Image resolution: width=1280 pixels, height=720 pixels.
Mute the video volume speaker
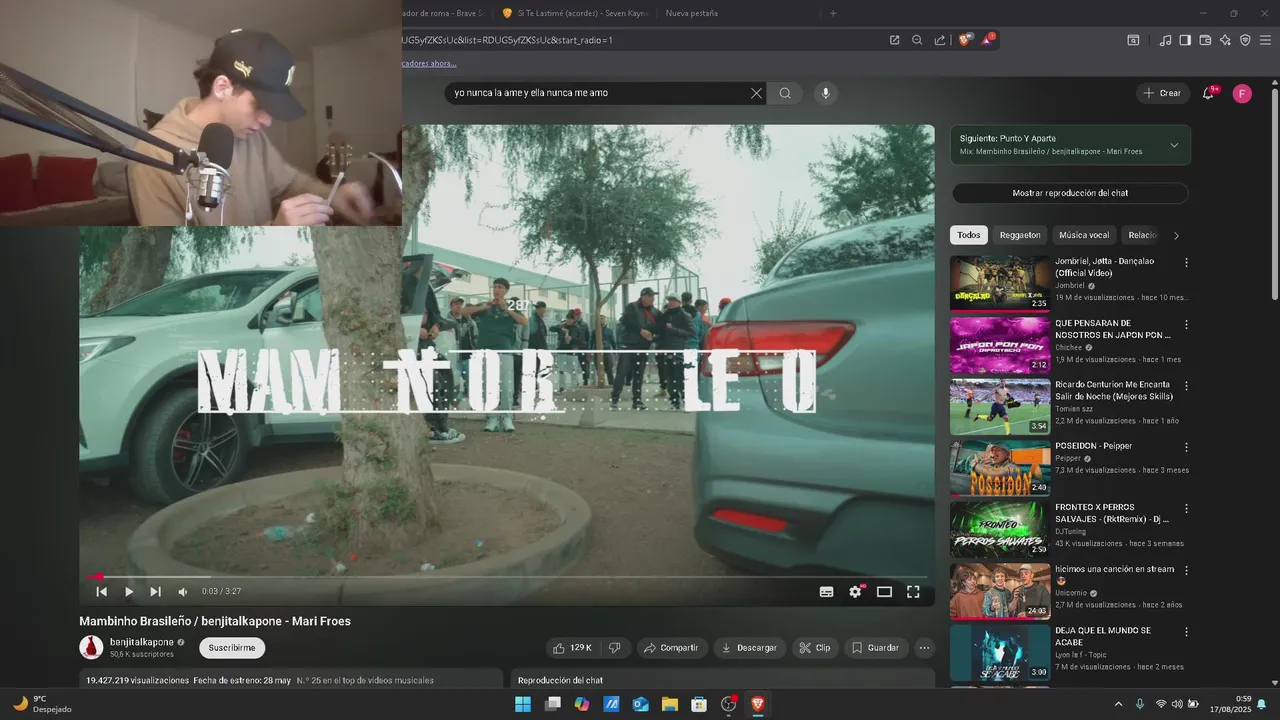[x=182, y=592]
